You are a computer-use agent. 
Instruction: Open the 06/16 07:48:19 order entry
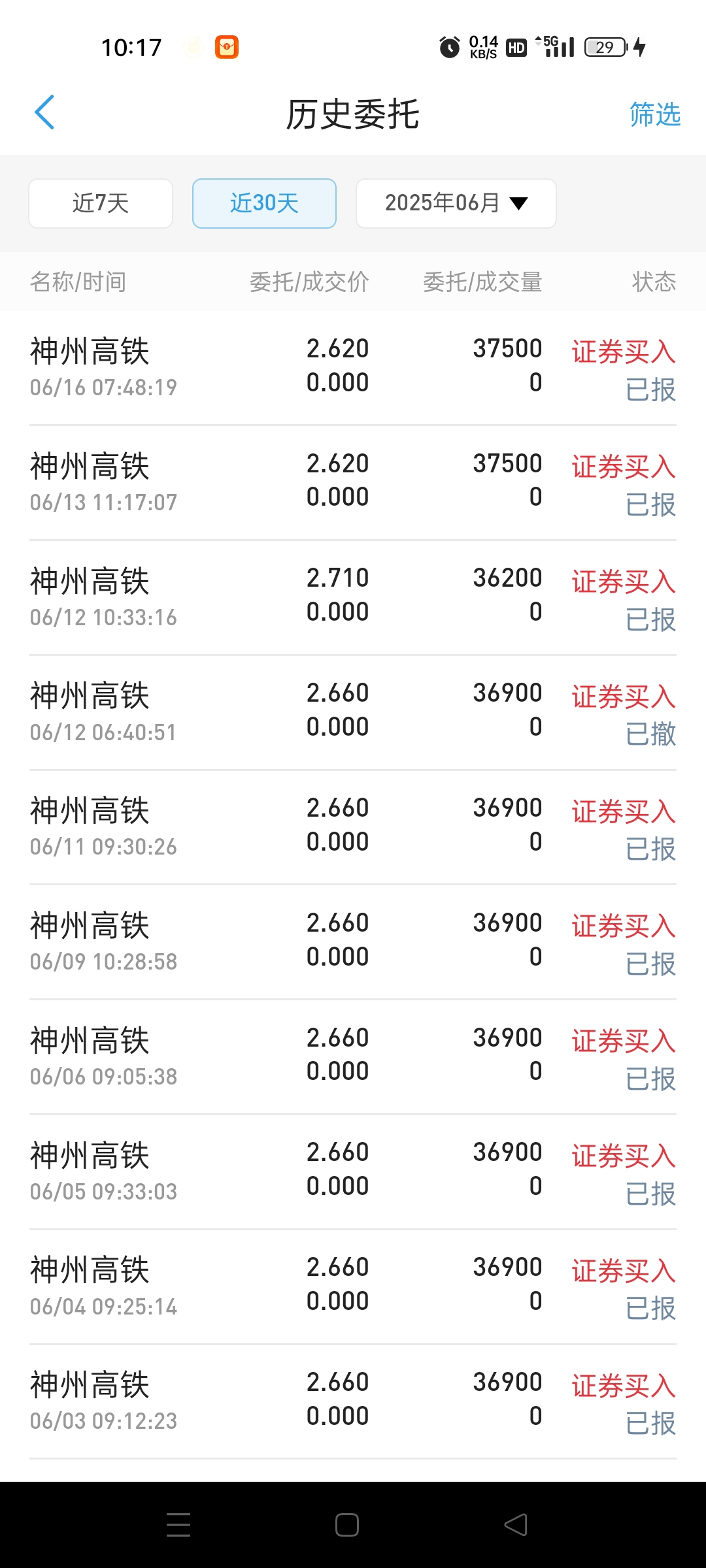(353, 368)
